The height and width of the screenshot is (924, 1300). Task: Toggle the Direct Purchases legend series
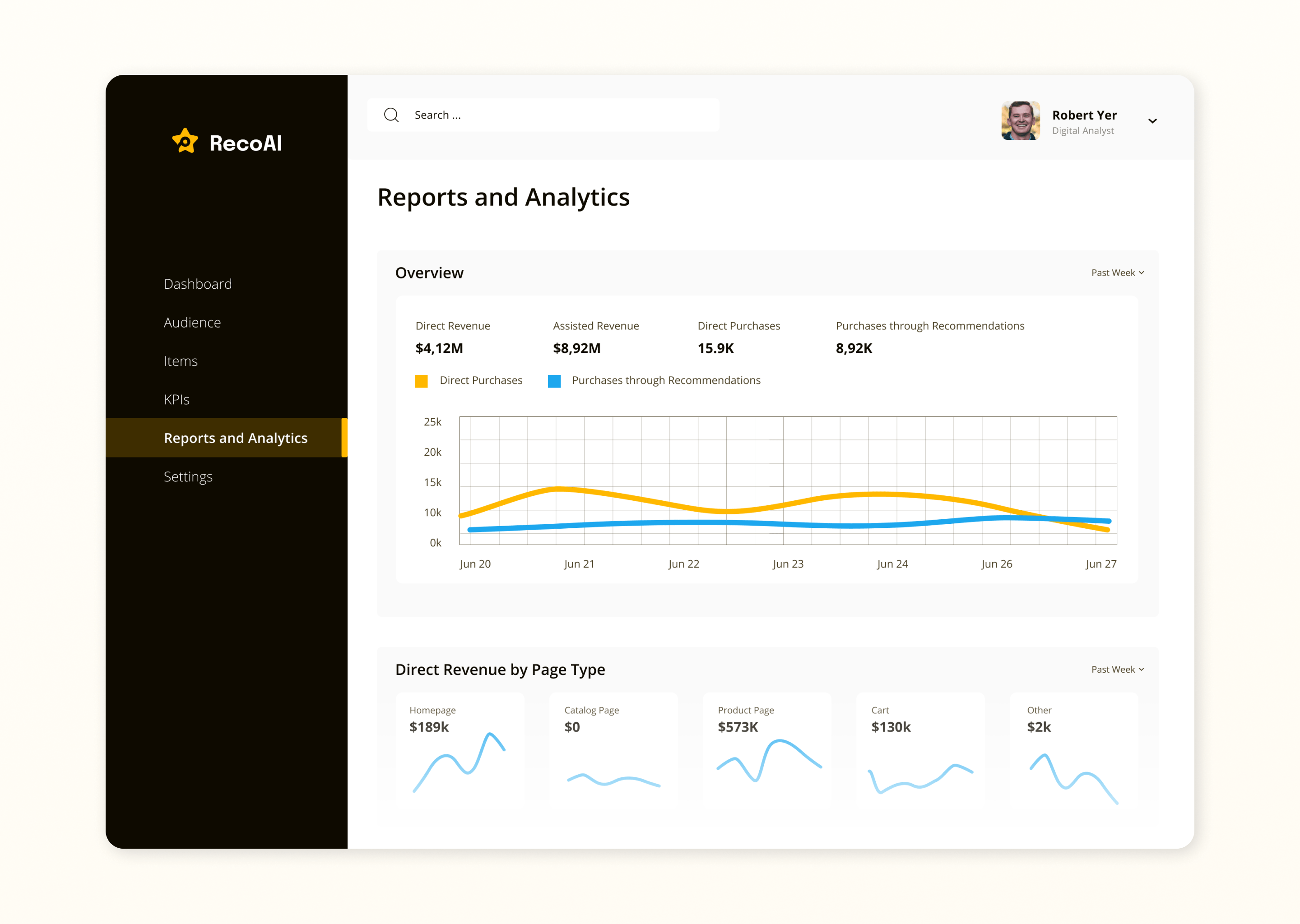480,381
